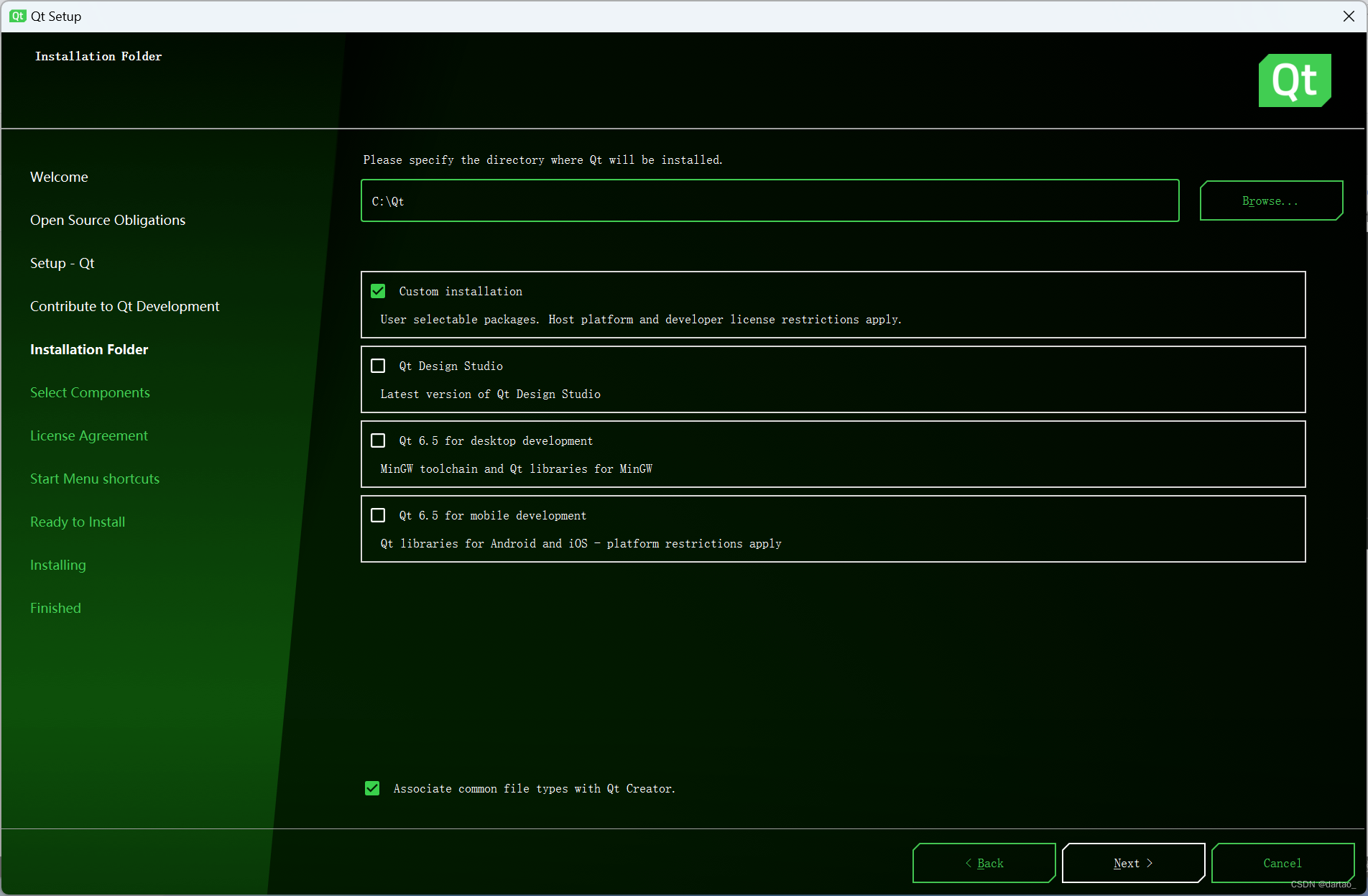Select the Welcome step in sidebar
This screenshot has height=896, width=1368.
[59, 177]
